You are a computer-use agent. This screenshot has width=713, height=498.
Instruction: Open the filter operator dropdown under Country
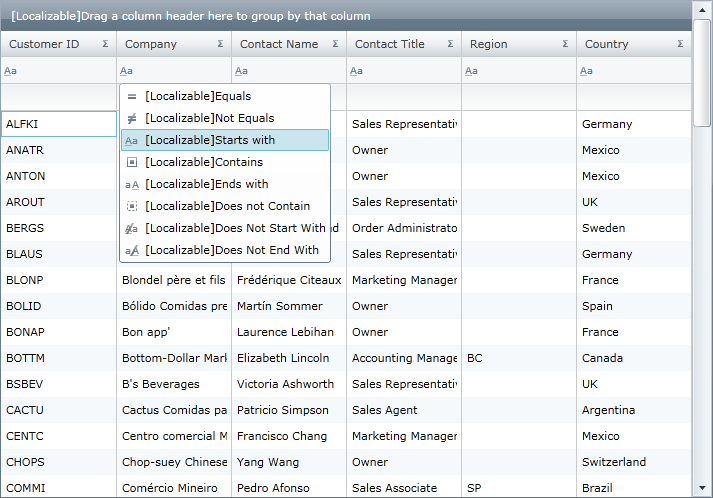[586, 71]
